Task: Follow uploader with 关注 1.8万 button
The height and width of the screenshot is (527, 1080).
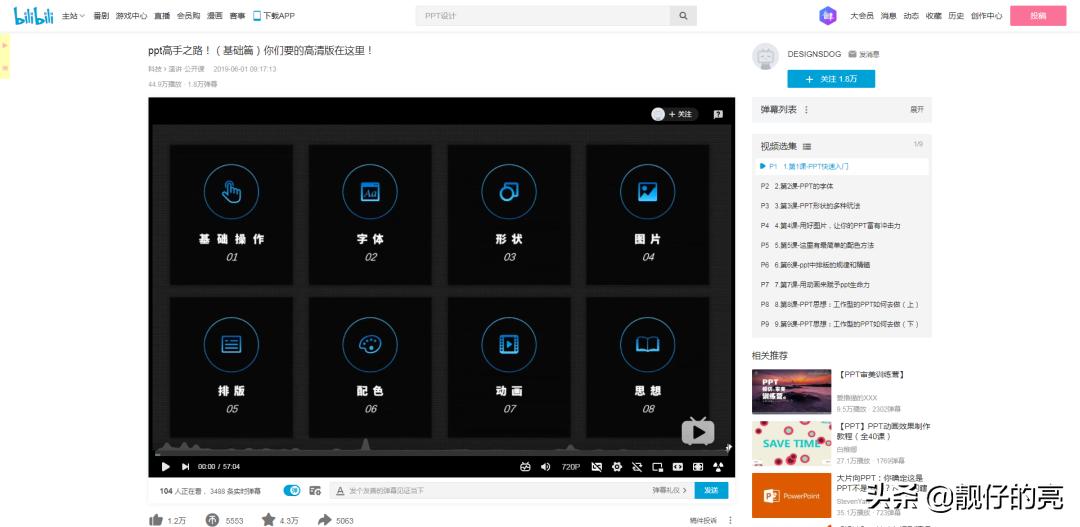Action: [831, 79]
